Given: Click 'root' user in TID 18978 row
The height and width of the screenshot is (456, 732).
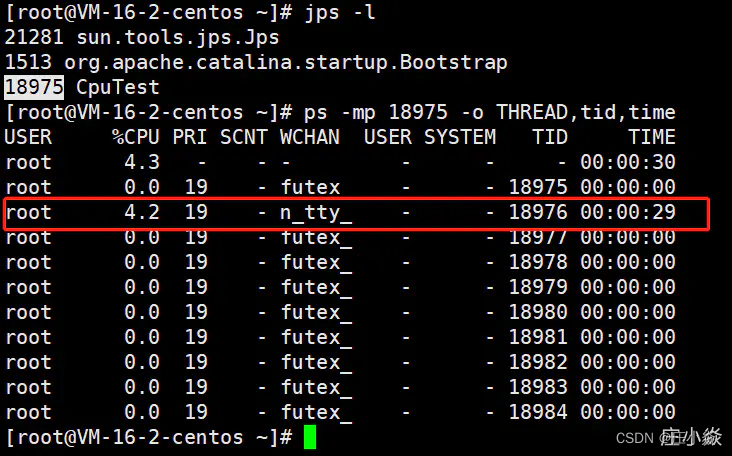Looking at the screenshot, I should (28, 263).
